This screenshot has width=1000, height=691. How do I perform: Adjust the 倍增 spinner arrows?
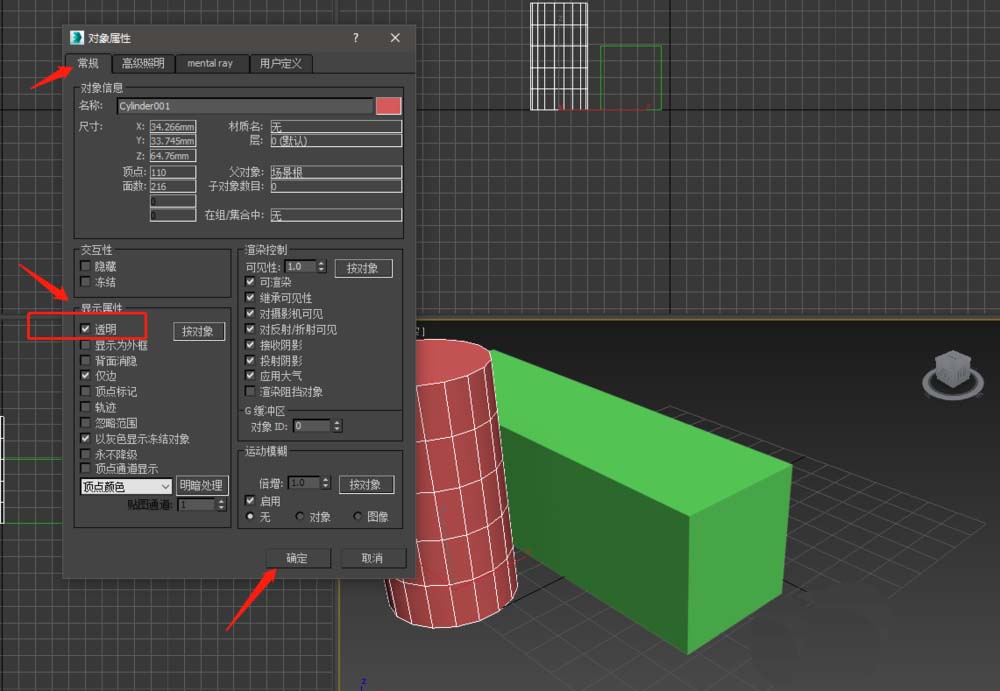pos(326,483)
